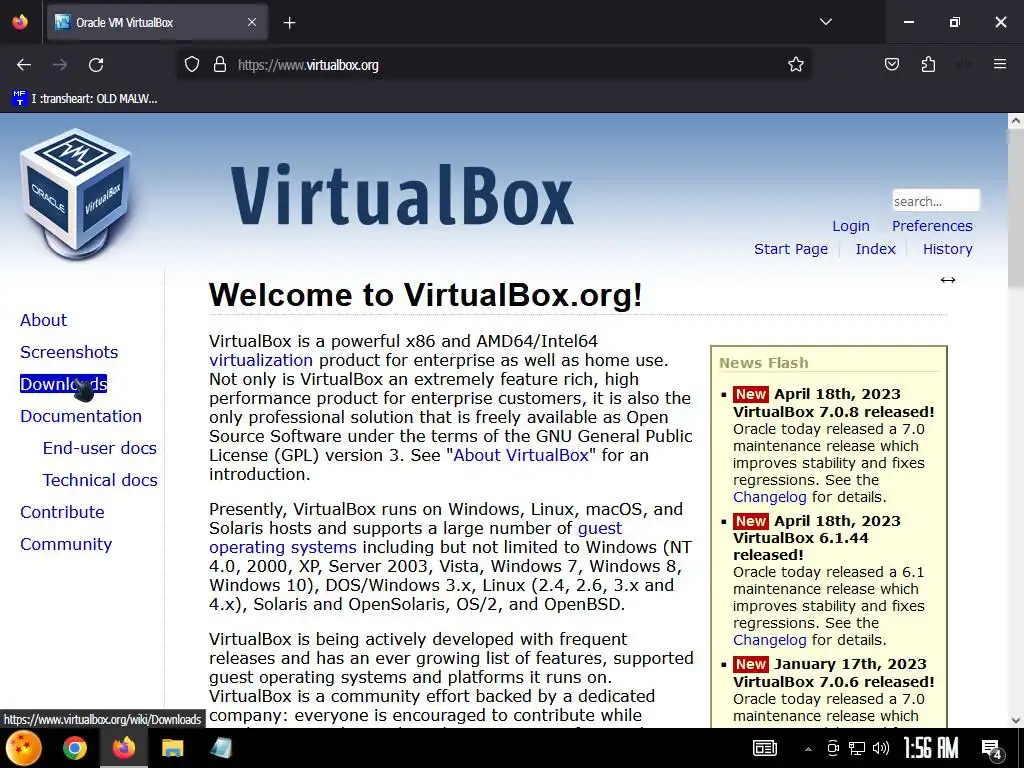Open the volume speaker icon
The height and width of the screenshot is (768, 1024).
coord(880,748)
